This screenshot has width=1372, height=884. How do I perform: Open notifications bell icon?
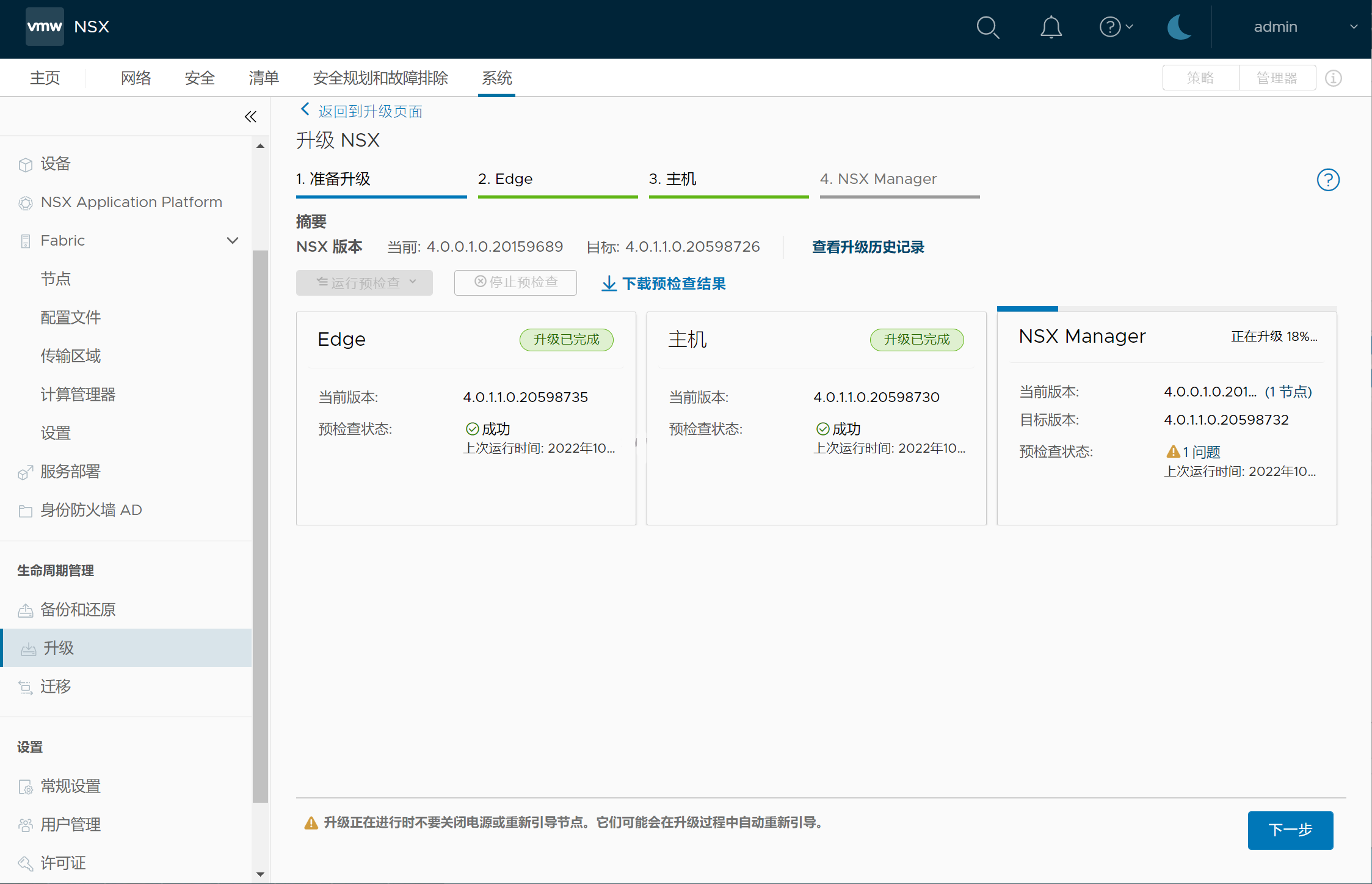[1051, 27]
